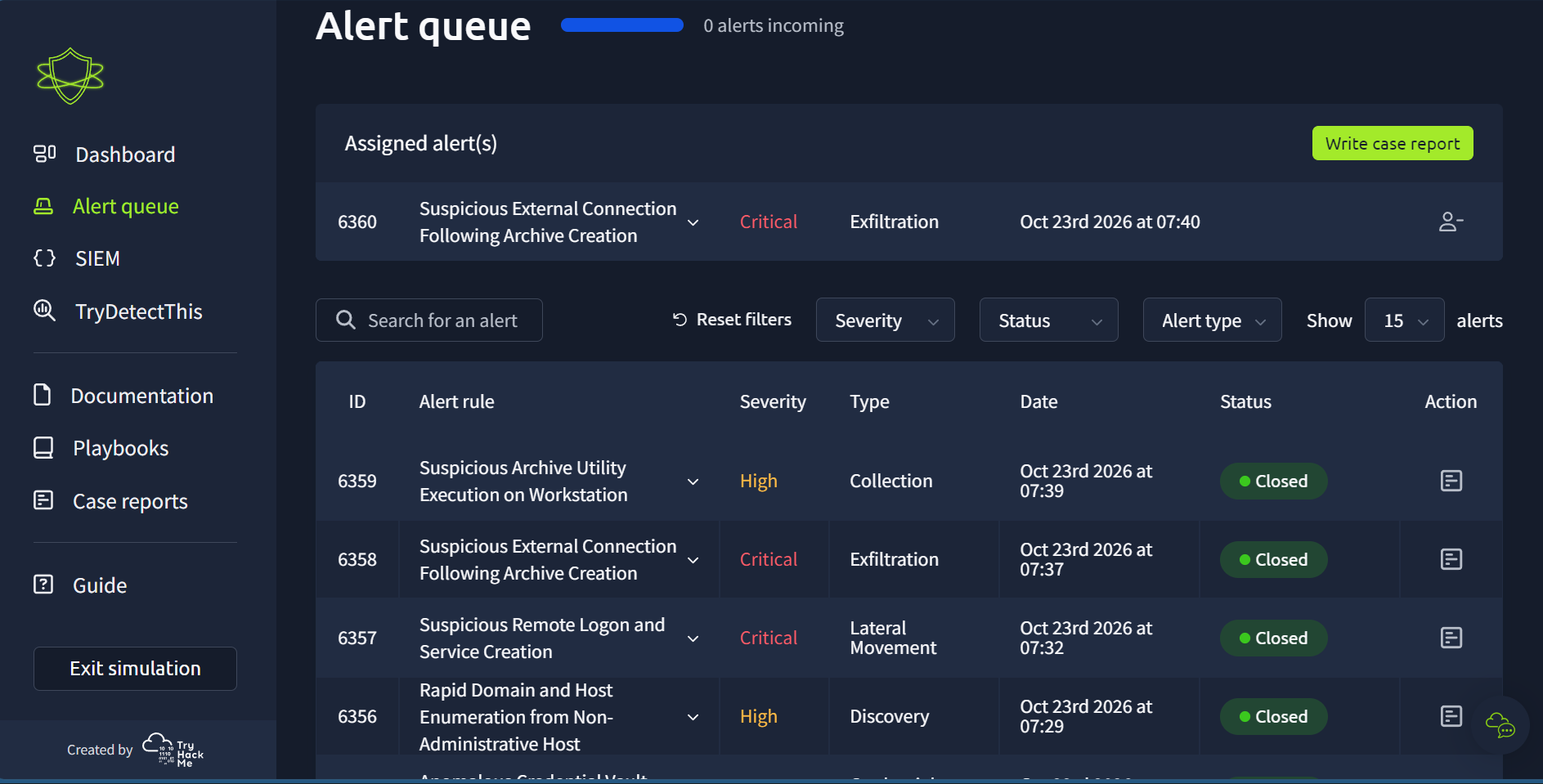Click the Dashboard grid icon
Image resolution: width=1543 pixels, height=784 pixels.
point(44,154)
